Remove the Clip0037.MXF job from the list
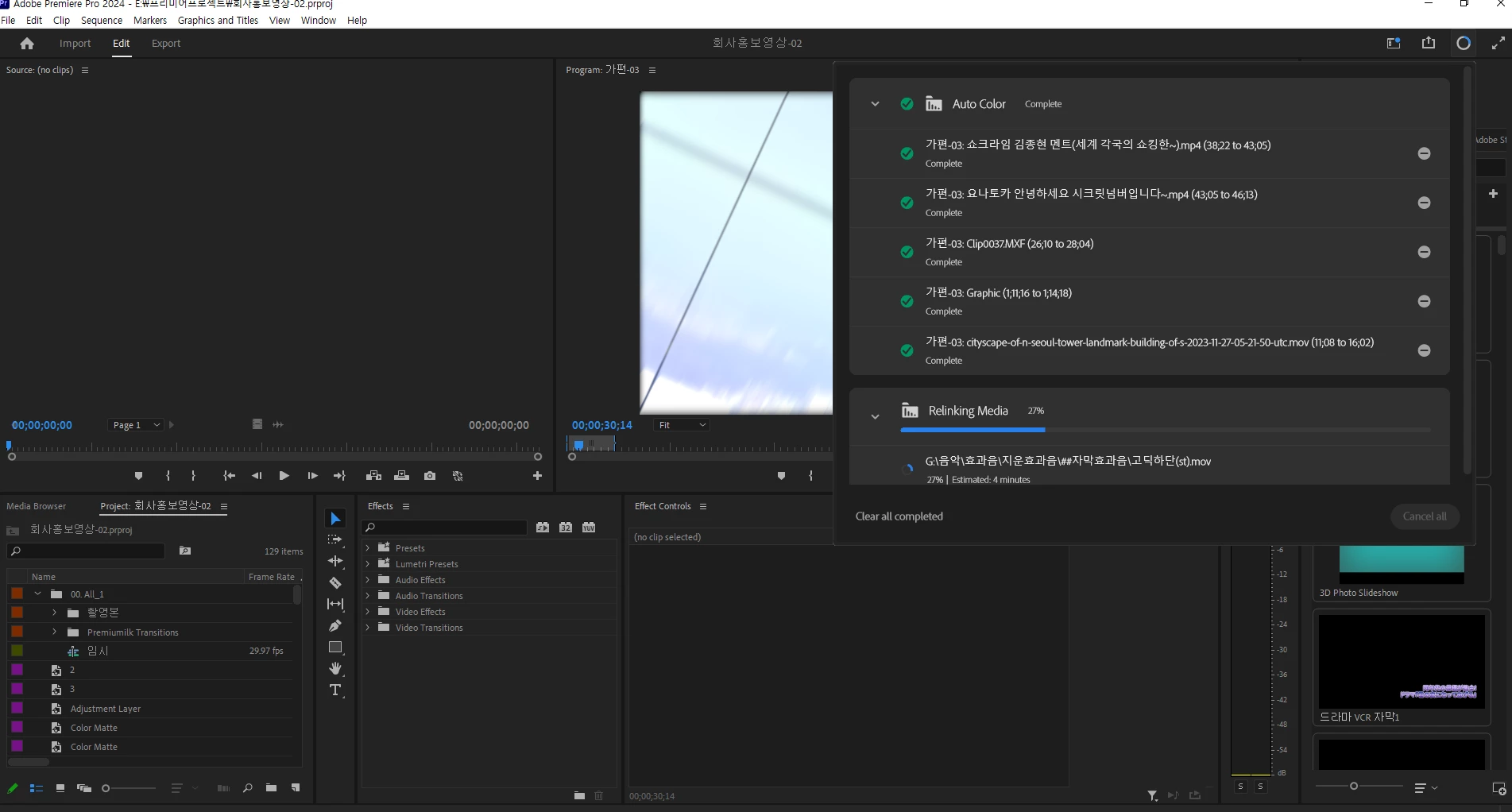 (x=1424, y=252)
